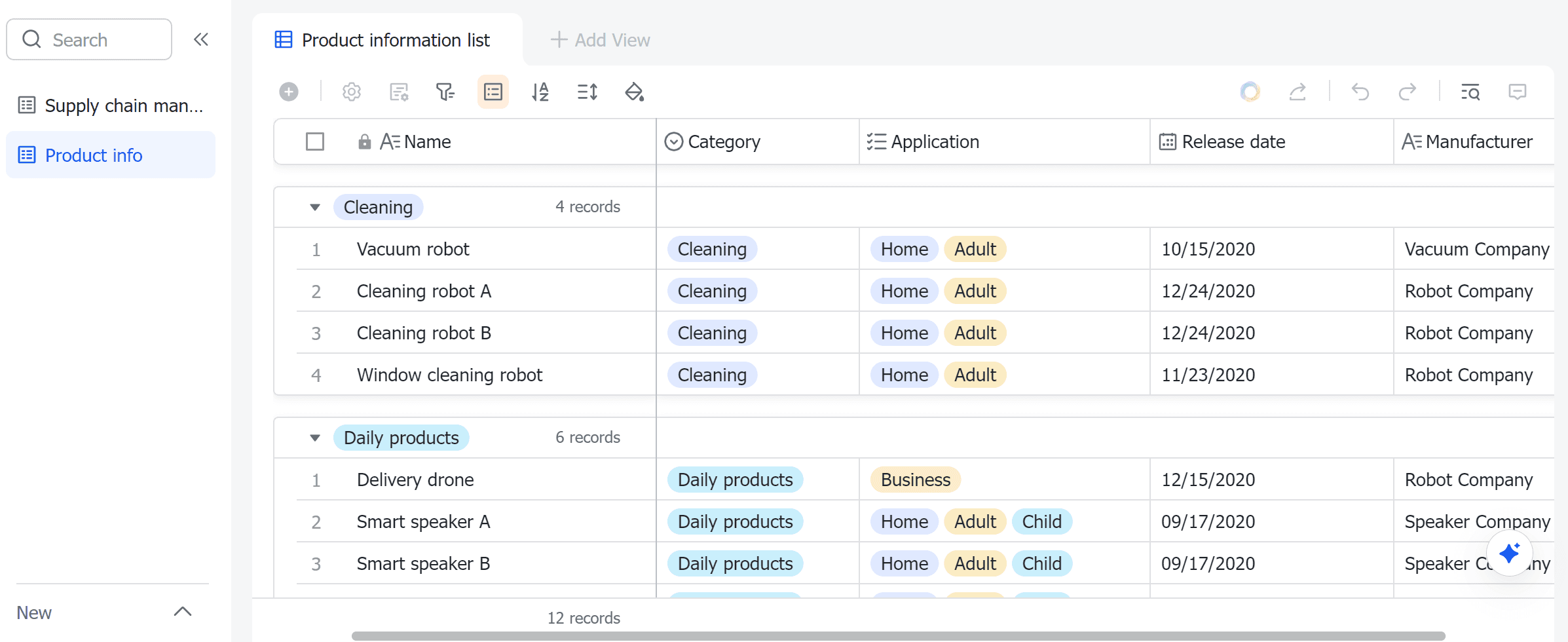Open the sort A-Z tool
This screenshot has height=642, width=1568.
[x=540, y=92]
